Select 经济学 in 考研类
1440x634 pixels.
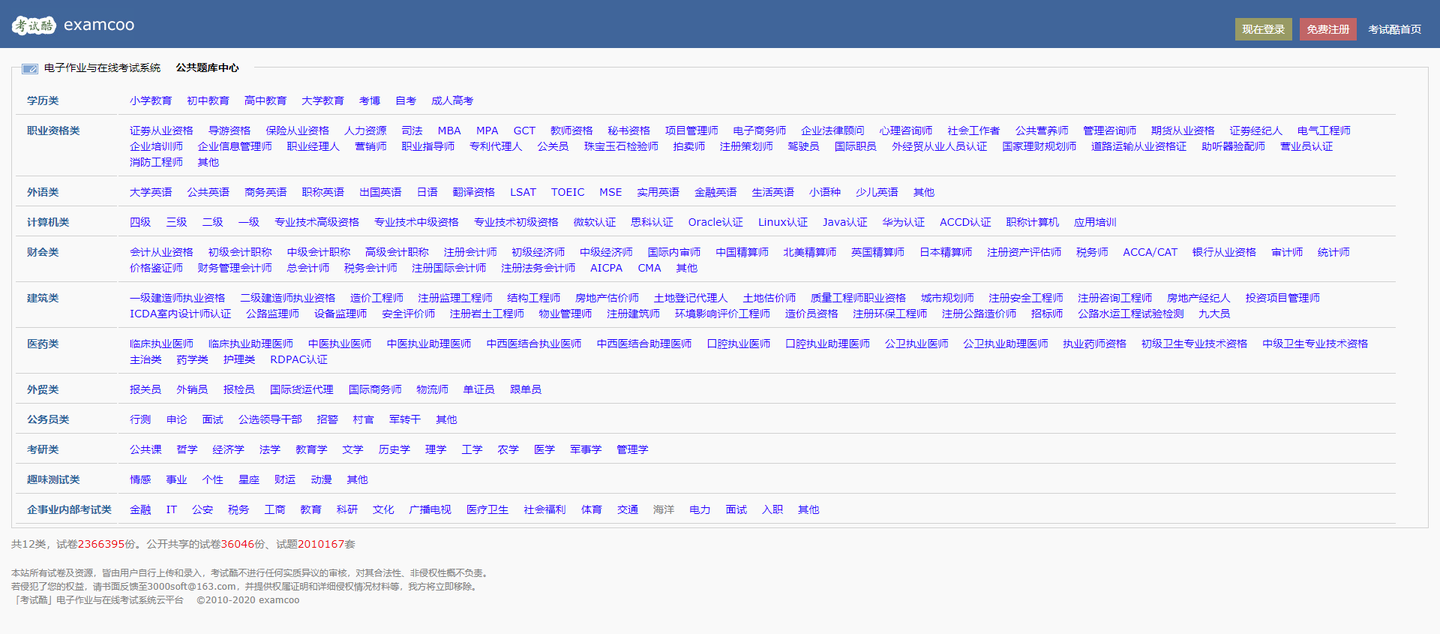(228, 449)
